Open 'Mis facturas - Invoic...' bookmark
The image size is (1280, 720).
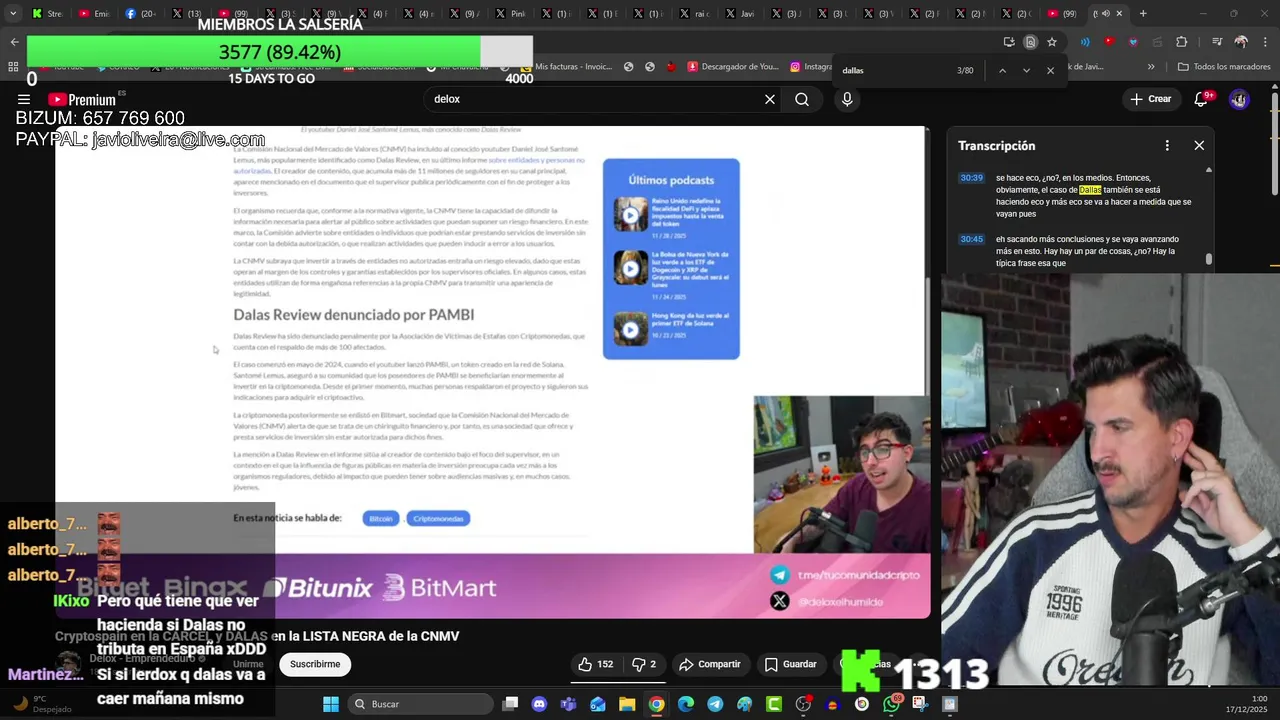[x=566, y=67]
